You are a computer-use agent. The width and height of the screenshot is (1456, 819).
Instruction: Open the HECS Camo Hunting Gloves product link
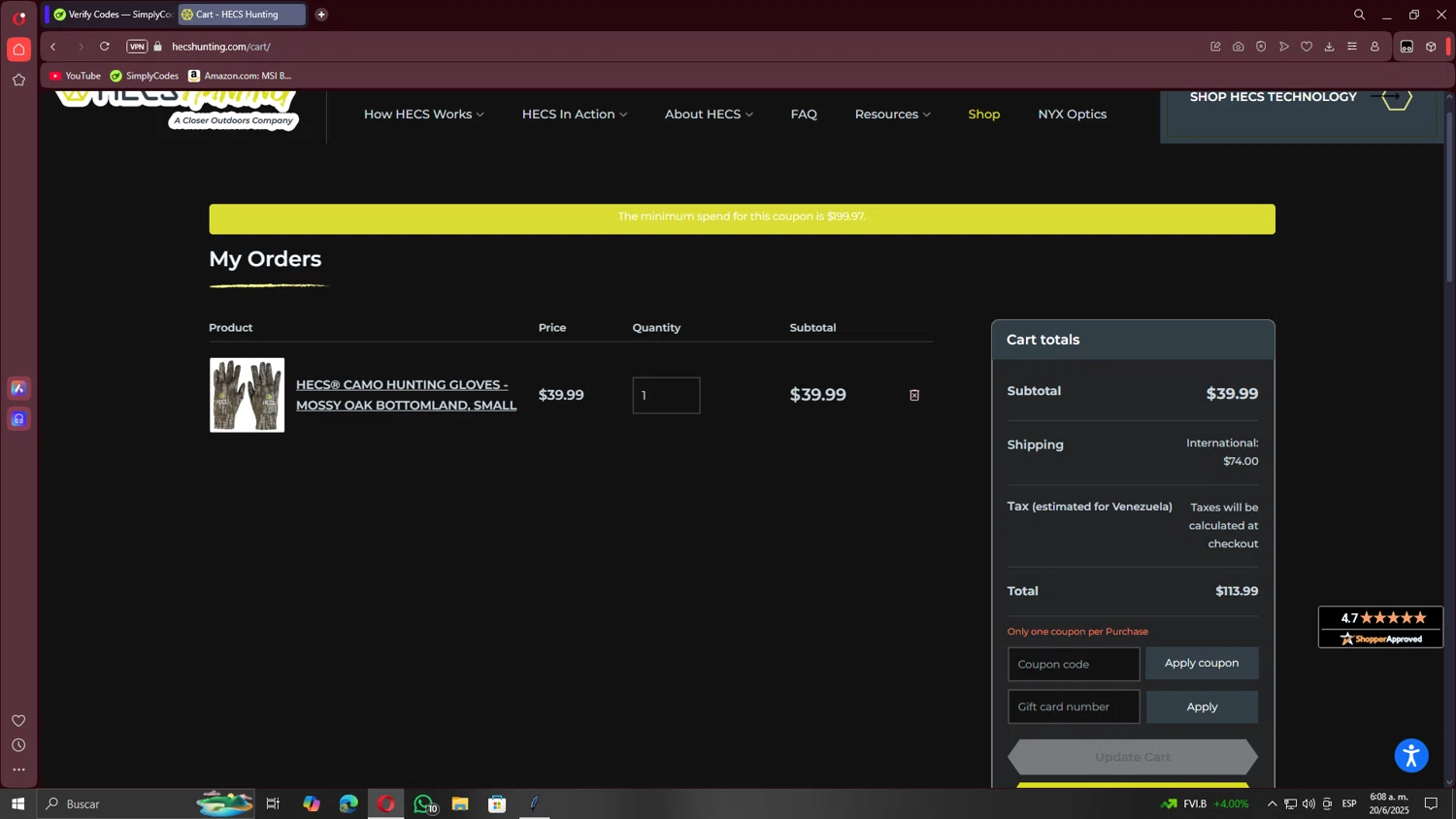click(406, 395)
